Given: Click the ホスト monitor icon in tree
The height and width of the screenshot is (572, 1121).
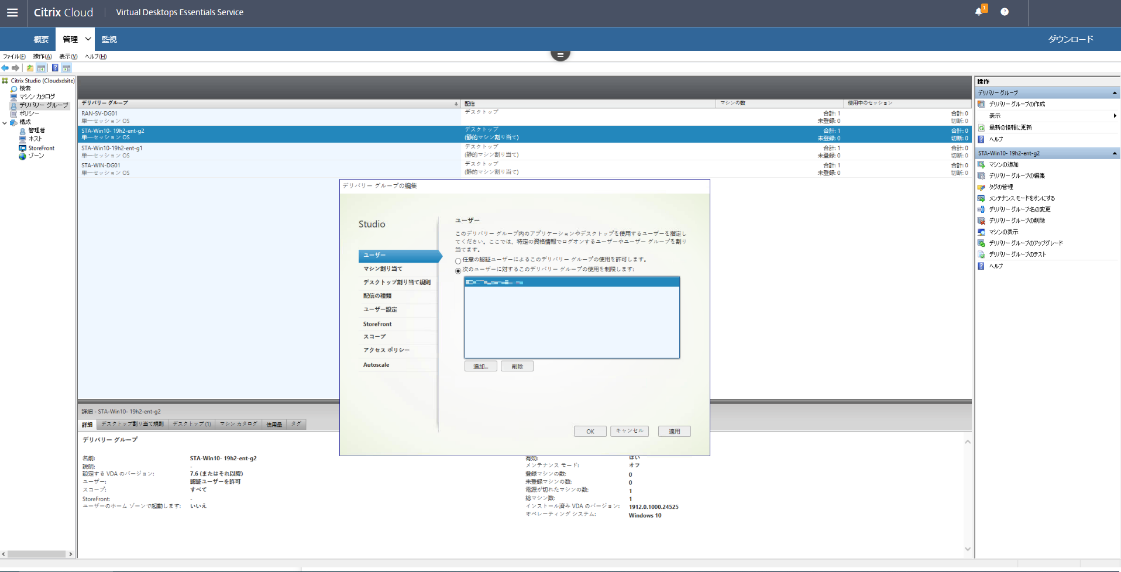Looking at the screenshot, I should (x=22, y=139).
